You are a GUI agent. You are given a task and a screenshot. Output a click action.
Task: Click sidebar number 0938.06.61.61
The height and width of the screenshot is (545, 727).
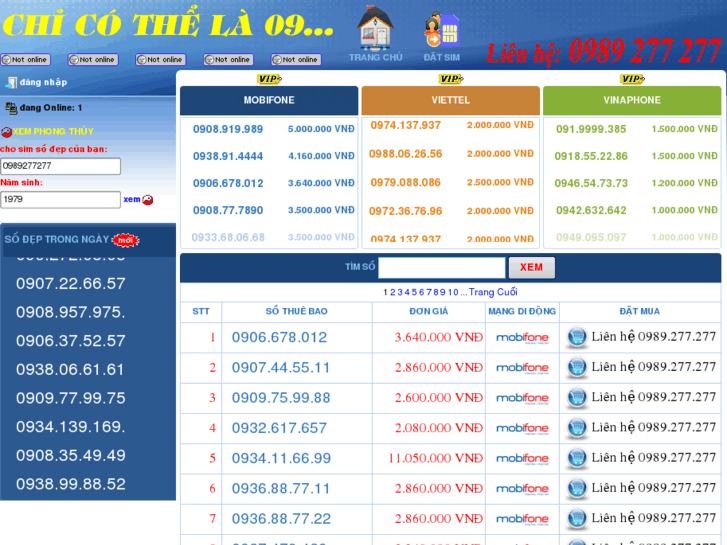click(x=71, y=370)
